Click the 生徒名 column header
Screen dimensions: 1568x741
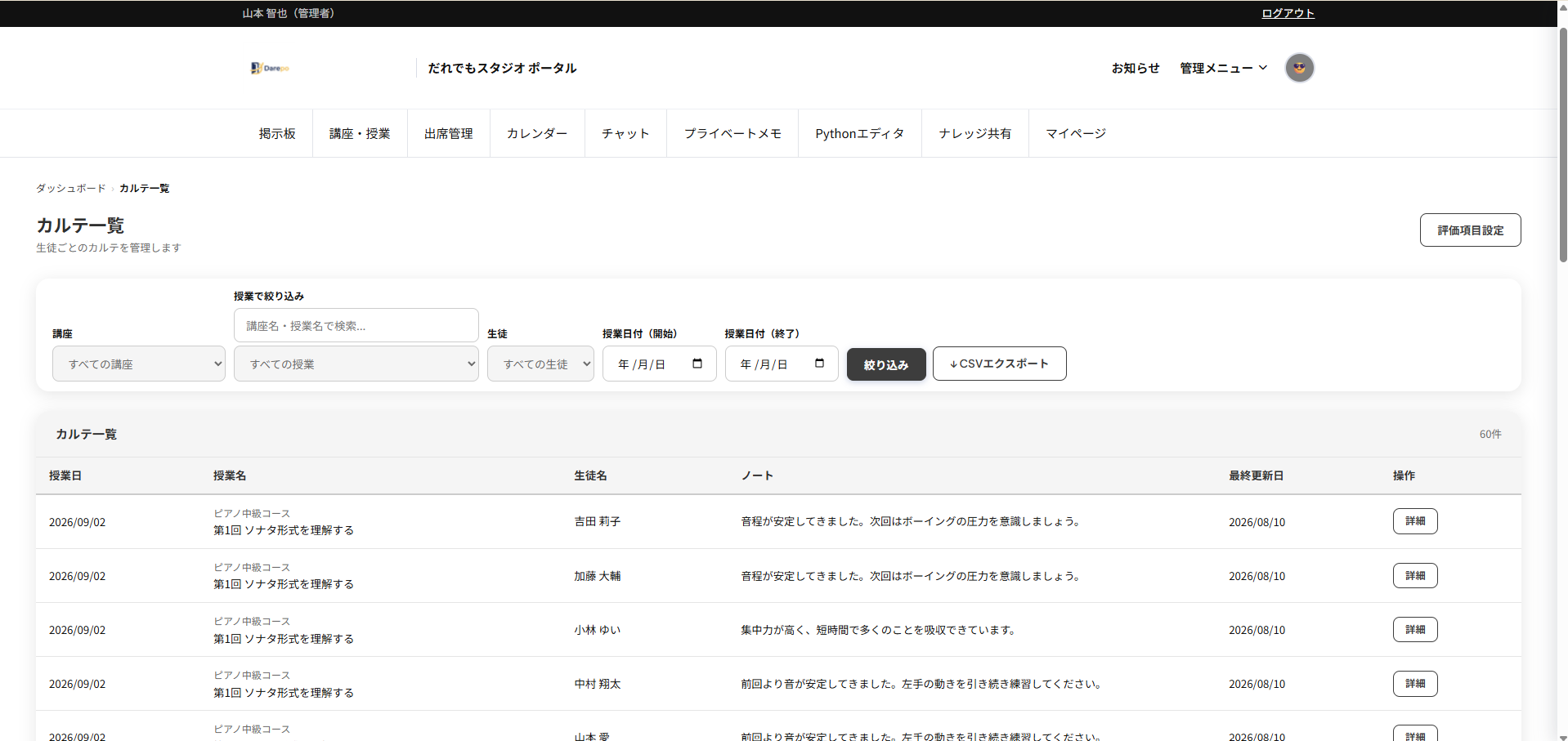(x=590, y=475)
